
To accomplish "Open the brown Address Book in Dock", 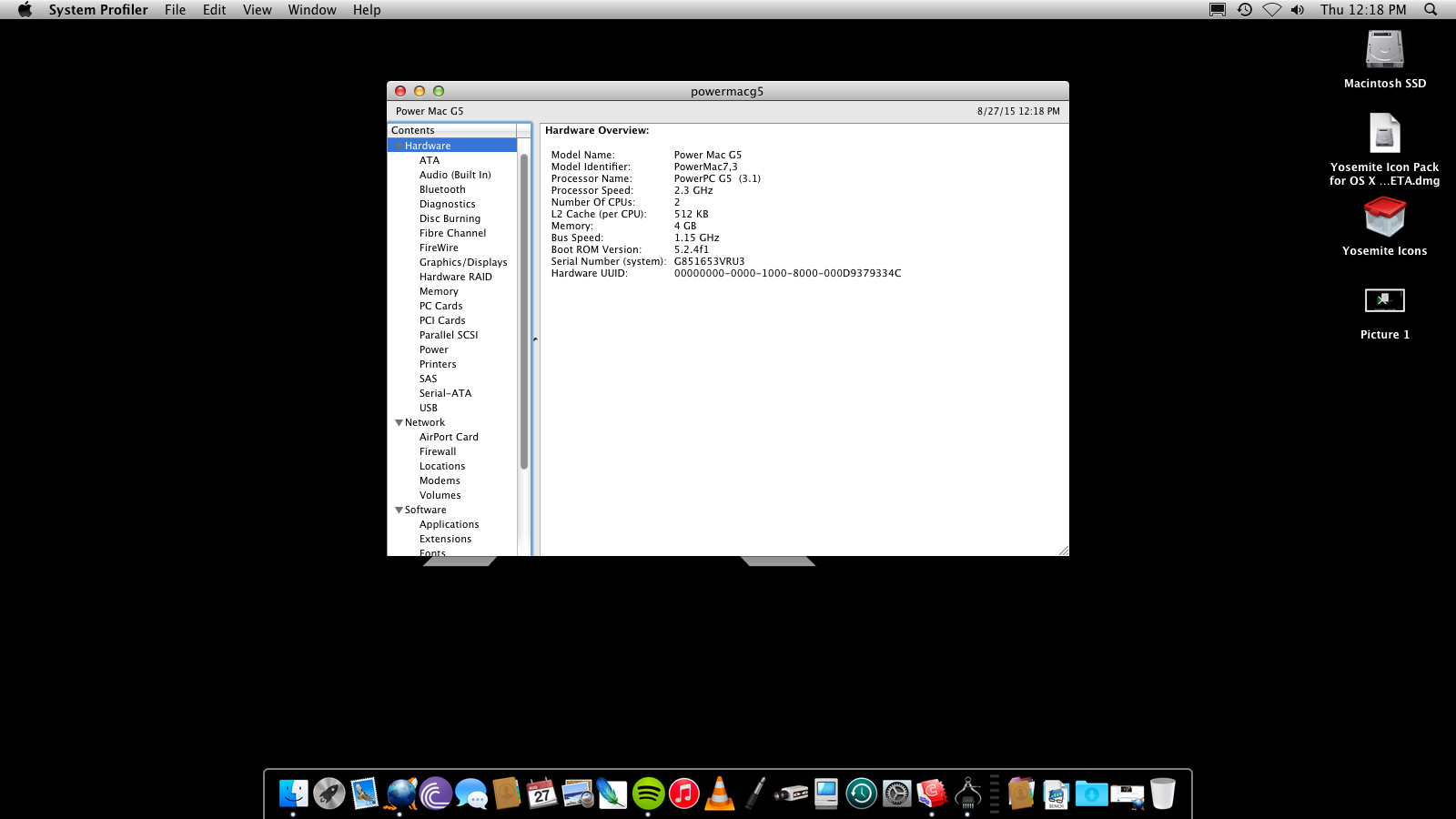I will (x=507, y=794).
